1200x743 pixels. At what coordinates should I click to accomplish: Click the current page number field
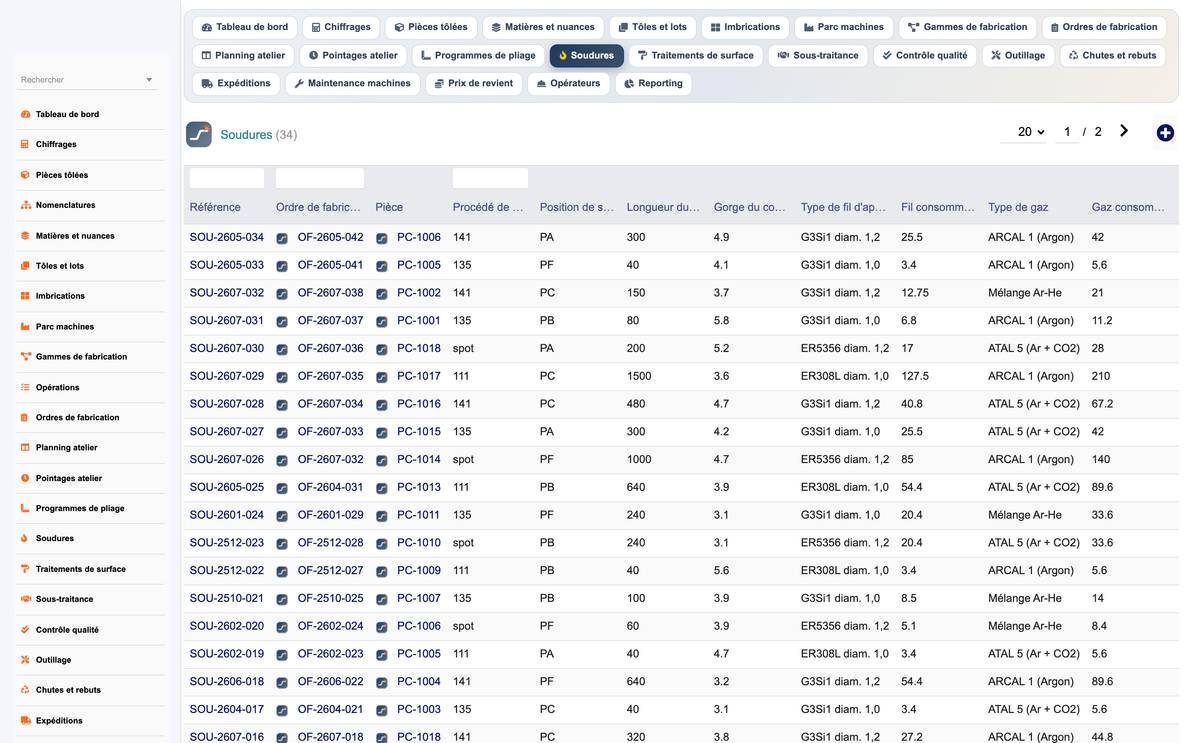(x=1067, y=132)
